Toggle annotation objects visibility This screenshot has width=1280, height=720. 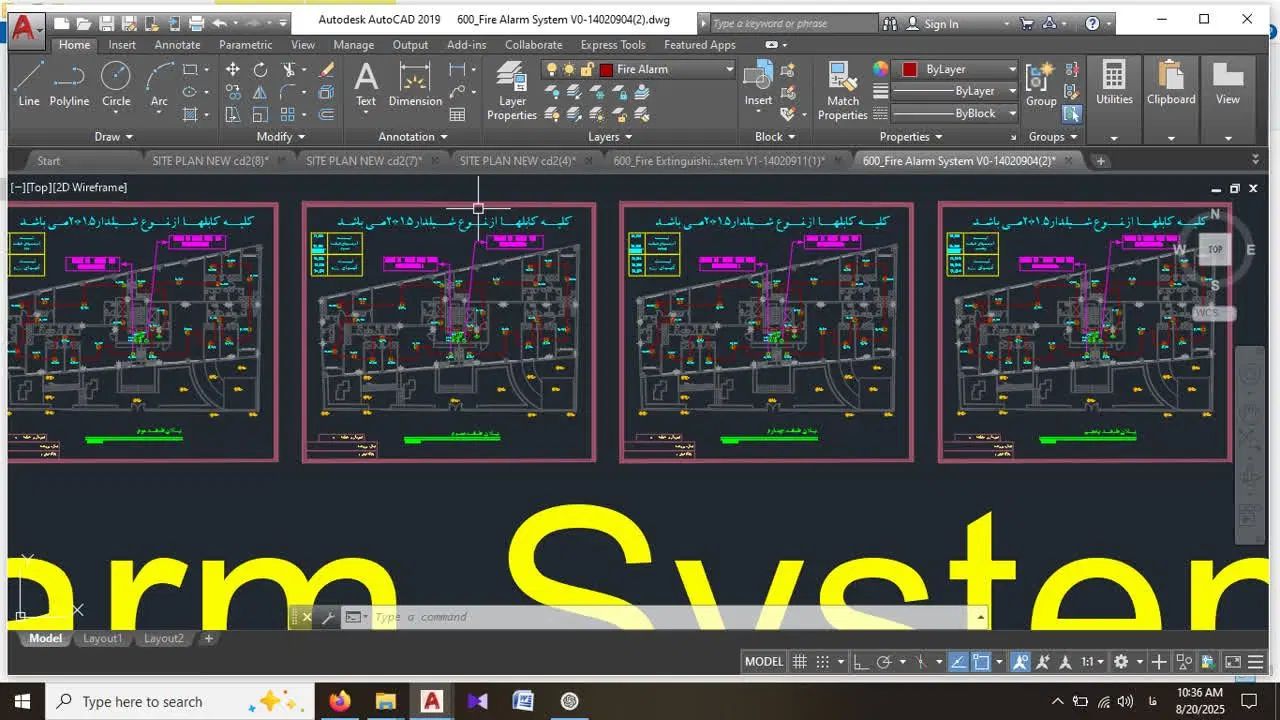click(1020, 661)
